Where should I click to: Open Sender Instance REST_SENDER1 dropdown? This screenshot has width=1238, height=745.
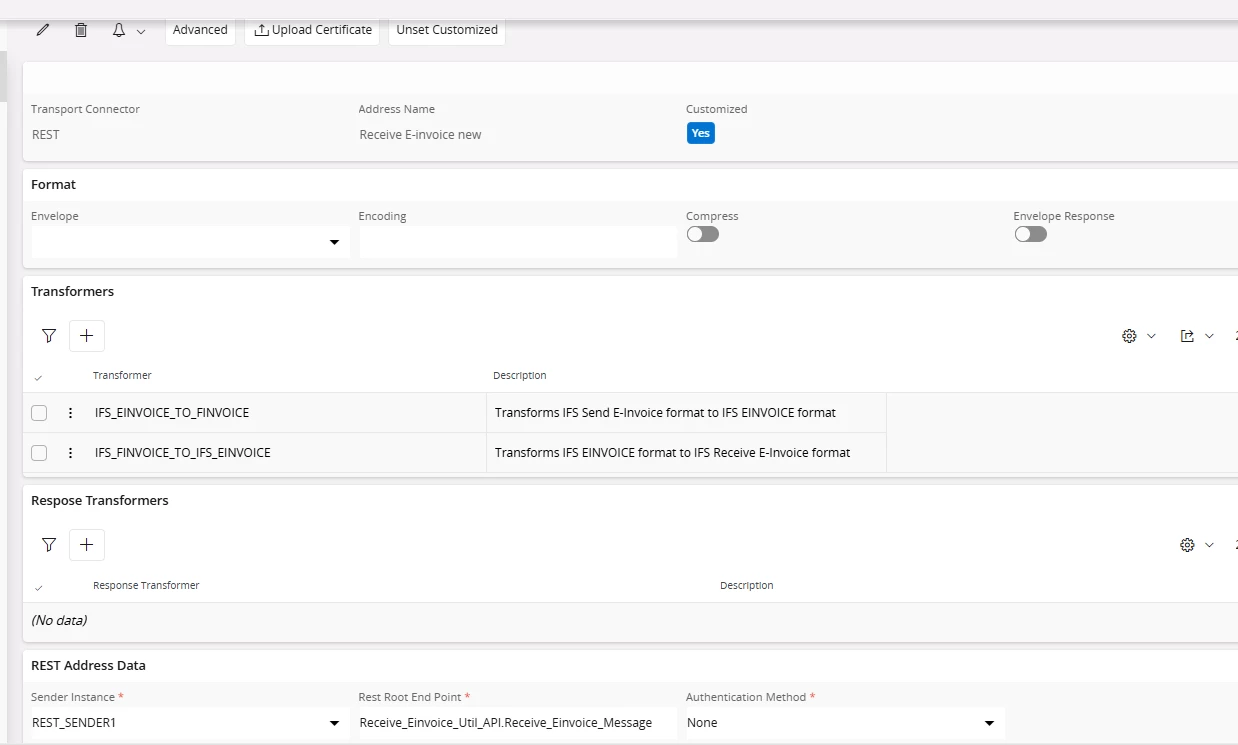tap(190, 723)
